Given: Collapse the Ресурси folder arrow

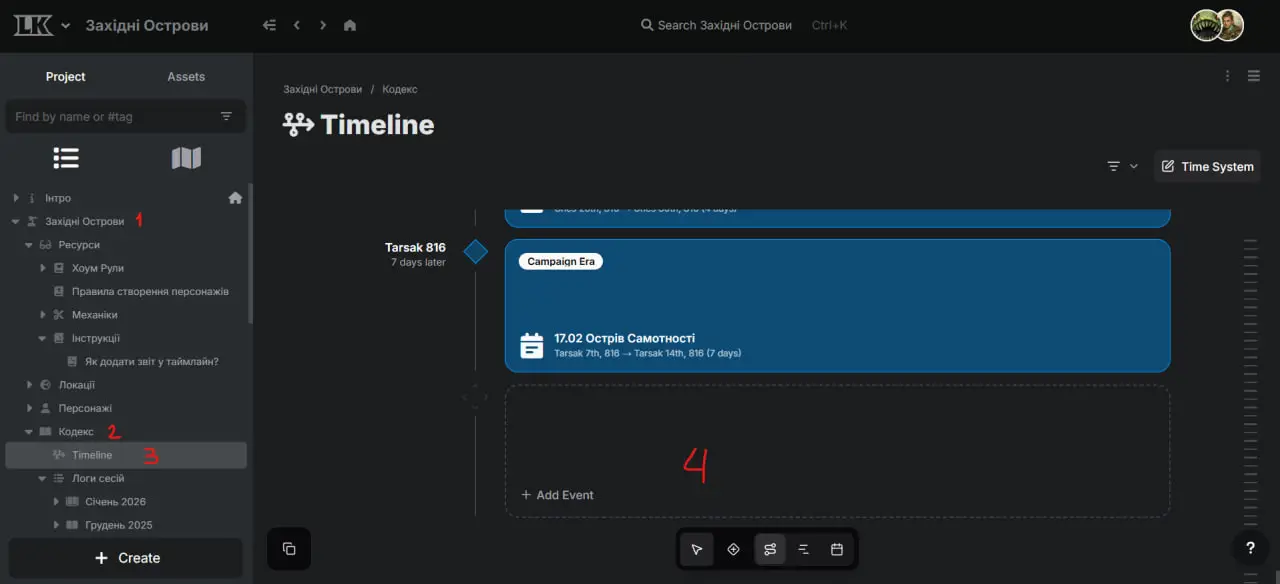Looking at the screenshot, I should coord(29,245).
